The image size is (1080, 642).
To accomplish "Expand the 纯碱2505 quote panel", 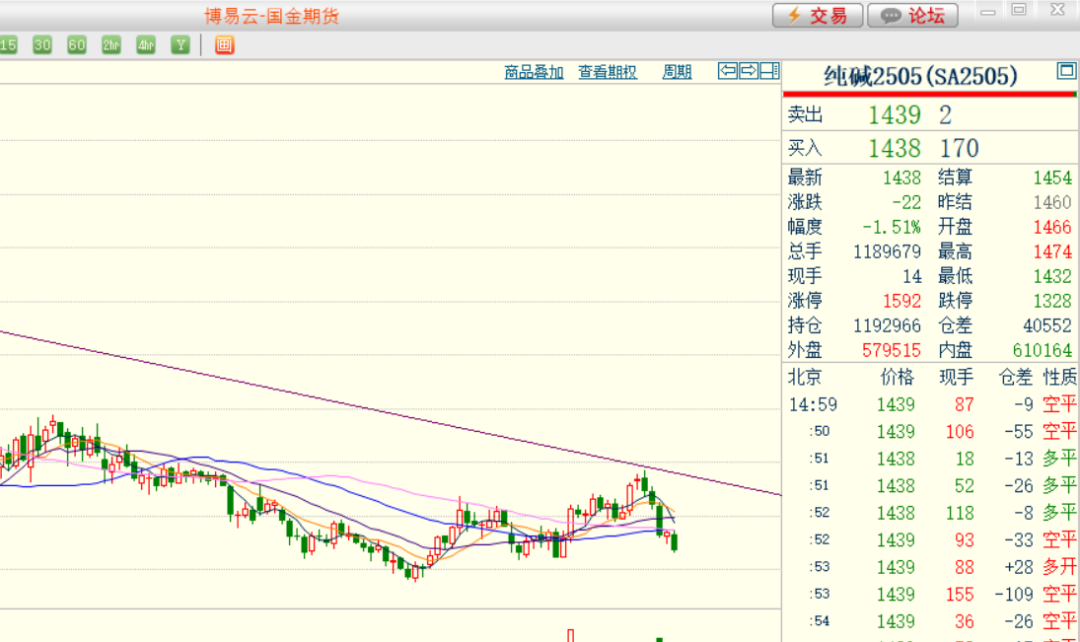I will [x=1065, y=71].
